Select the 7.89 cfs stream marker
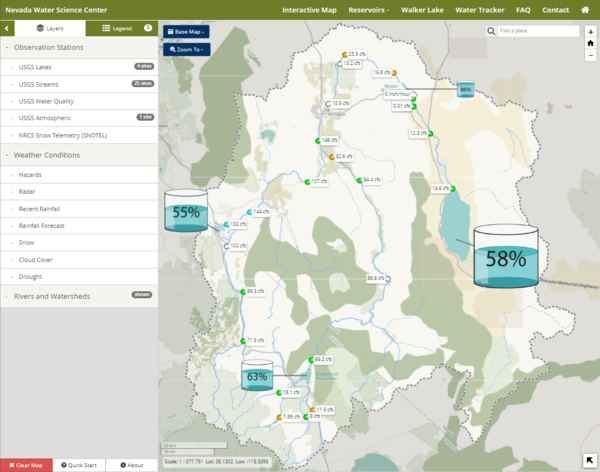600x472 pixels. pyautogui.click(x=279, y=417)
